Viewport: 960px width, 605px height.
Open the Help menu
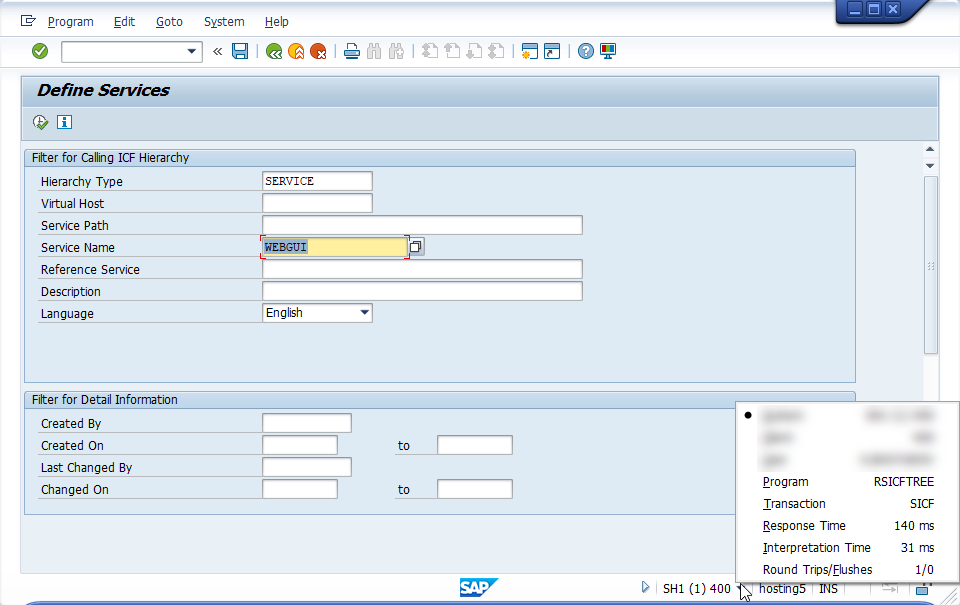pos(277,21)
